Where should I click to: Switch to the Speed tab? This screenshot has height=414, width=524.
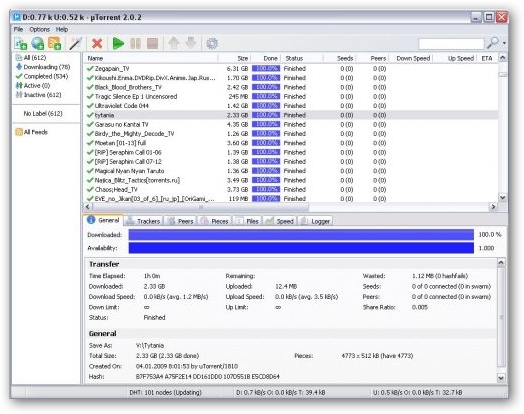279,221
